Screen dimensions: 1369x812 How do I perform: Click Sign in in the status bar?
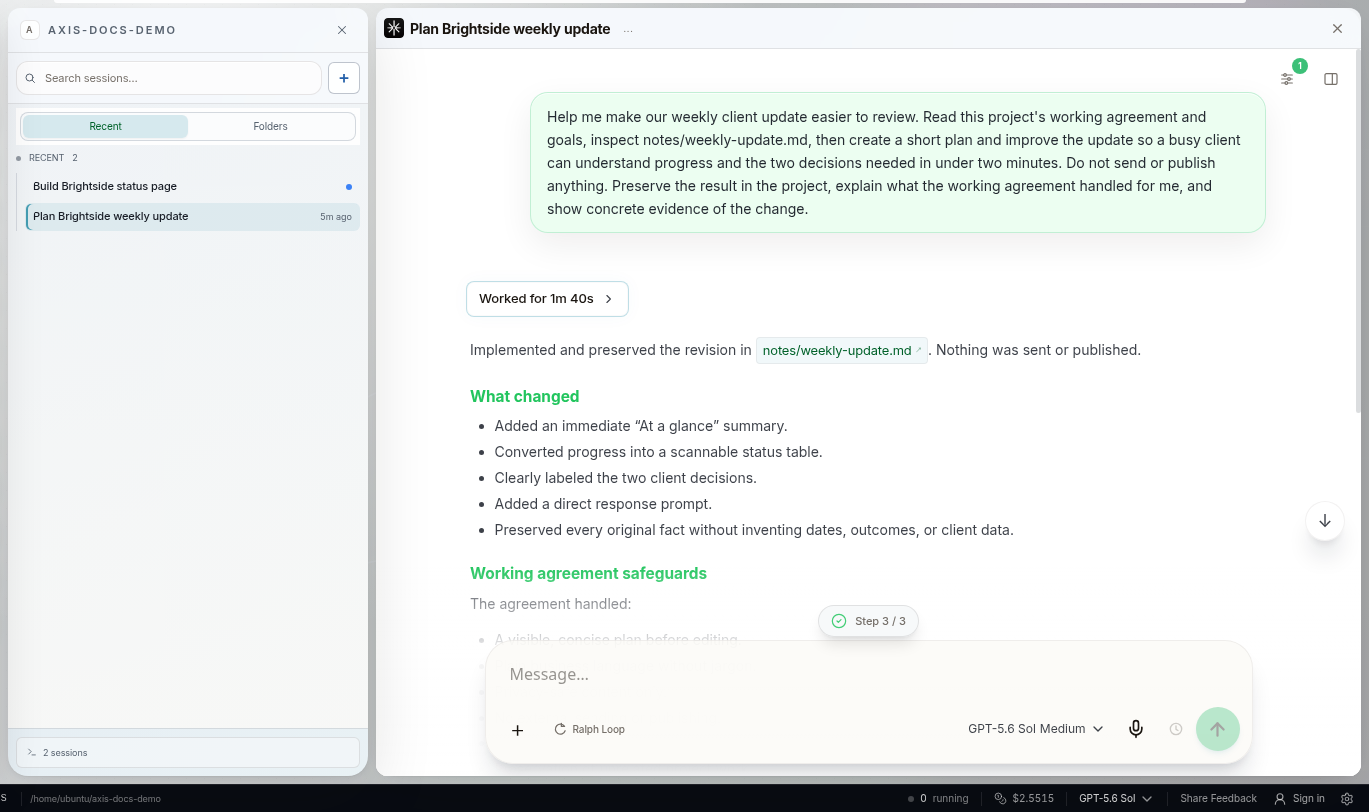coord(1300,799)
